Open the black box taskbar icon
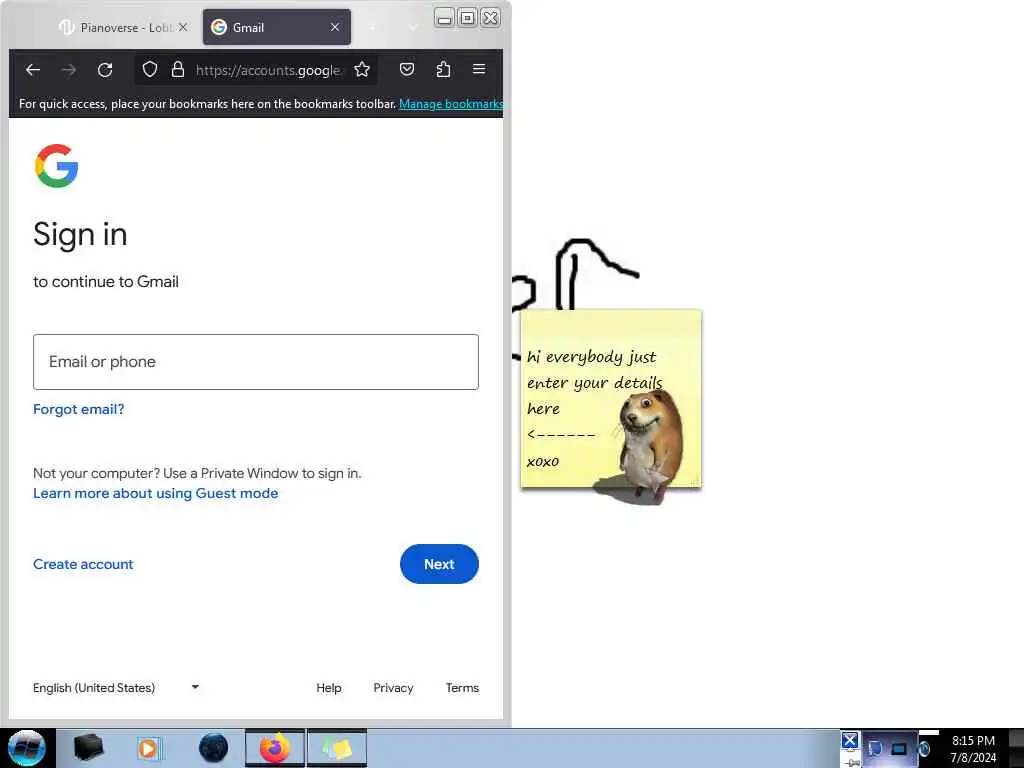 (88, 748)
